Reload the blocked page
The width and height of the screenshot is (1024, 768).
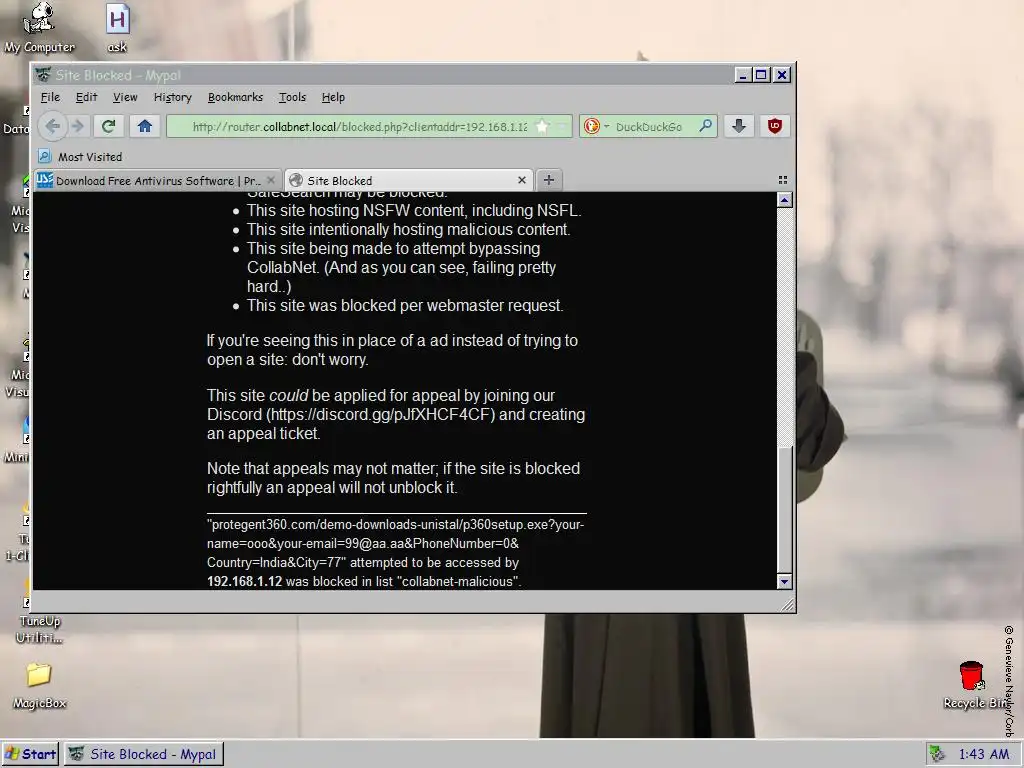(108, 126)
